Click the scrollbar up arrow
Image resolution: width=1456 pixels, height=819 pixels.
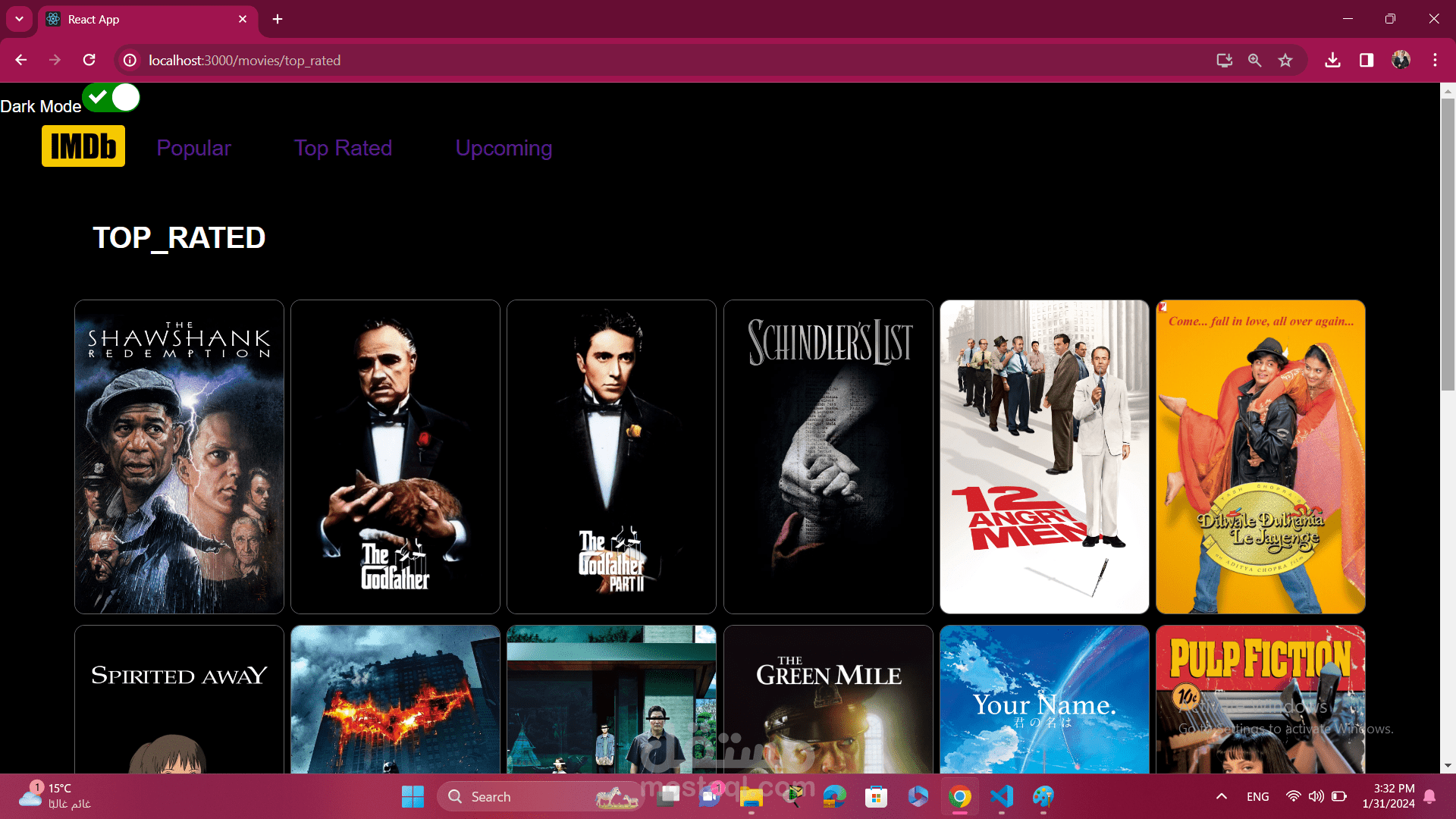pyautogui.click(x=1448, y=90)
